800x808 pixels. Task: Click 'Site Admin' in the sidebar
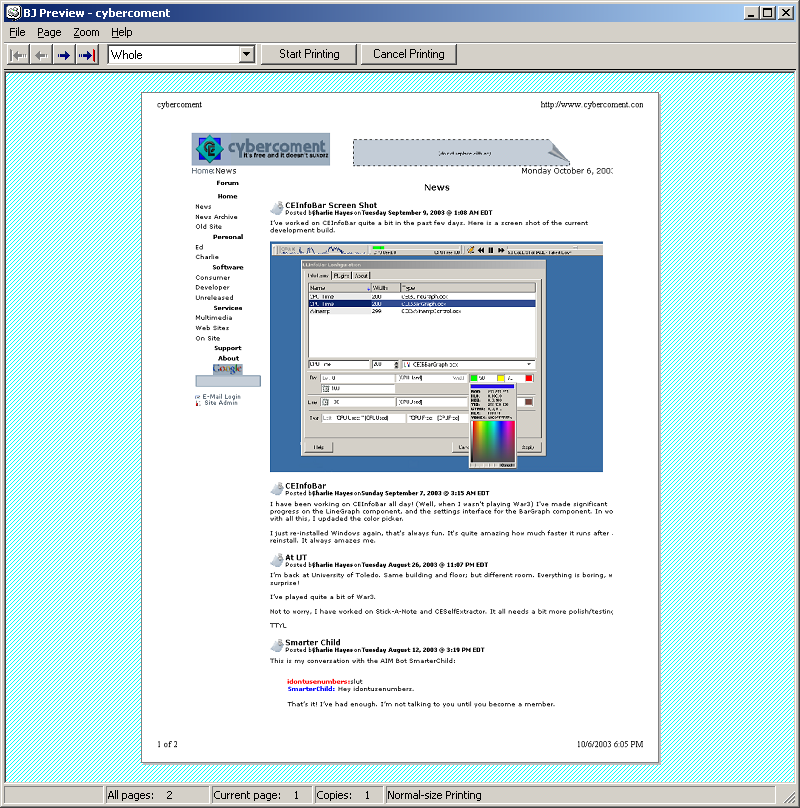221,403
